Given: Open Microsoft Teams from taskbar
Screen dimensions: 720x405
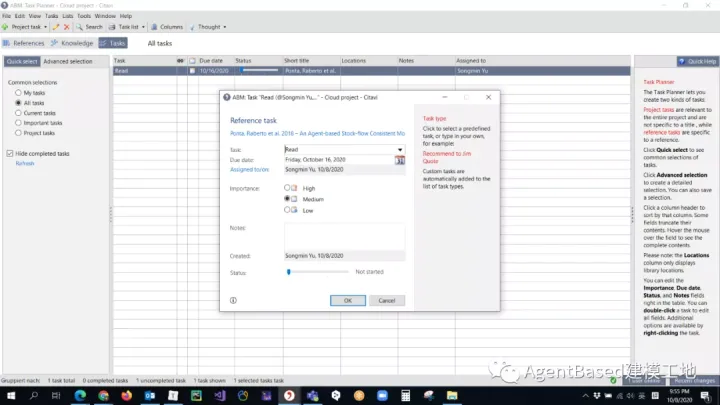Looking at the screenshot, I should click(313, 395).
